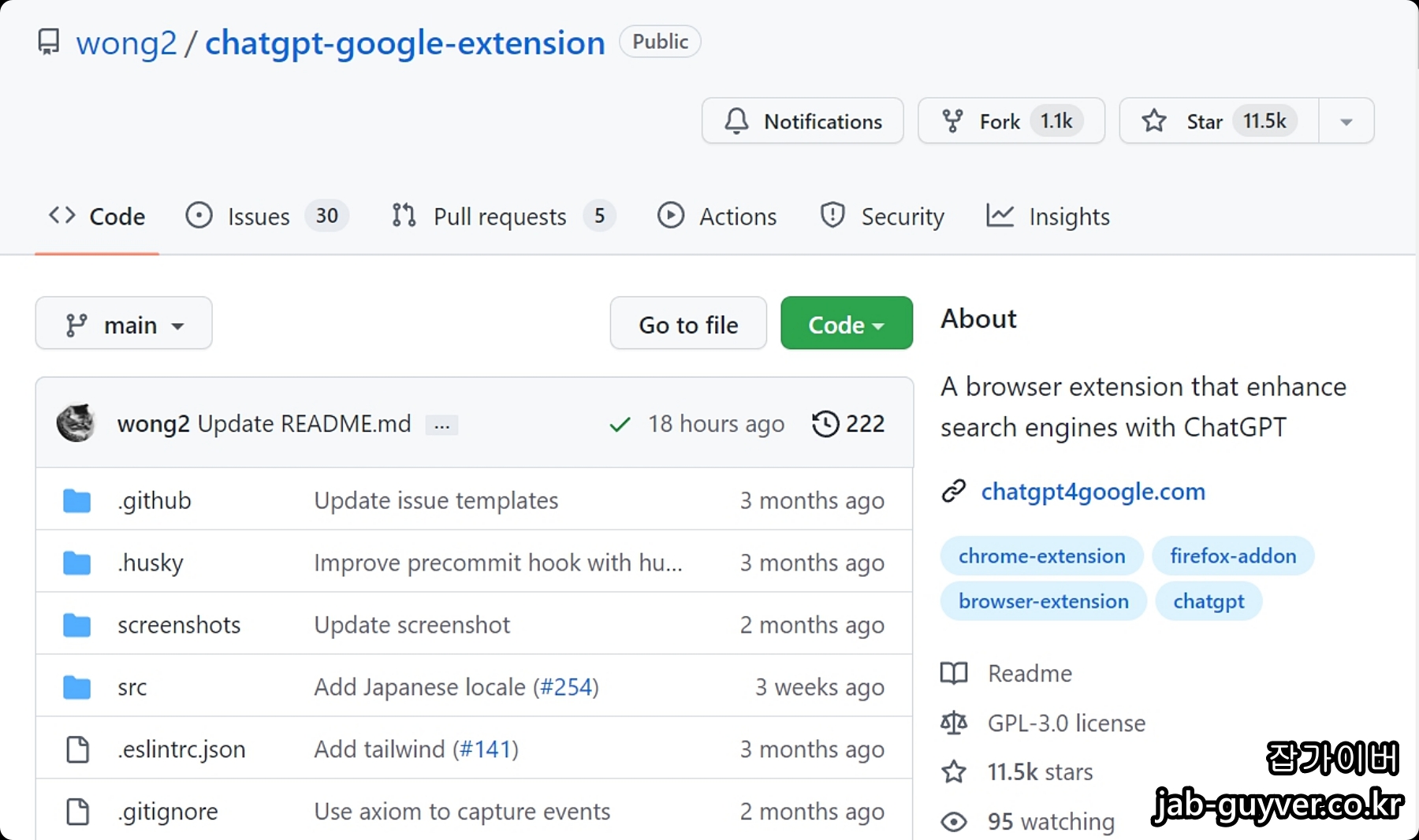Click the 18 hours ago commit timestamp
Screen dimensions: 1419x840
716,424
